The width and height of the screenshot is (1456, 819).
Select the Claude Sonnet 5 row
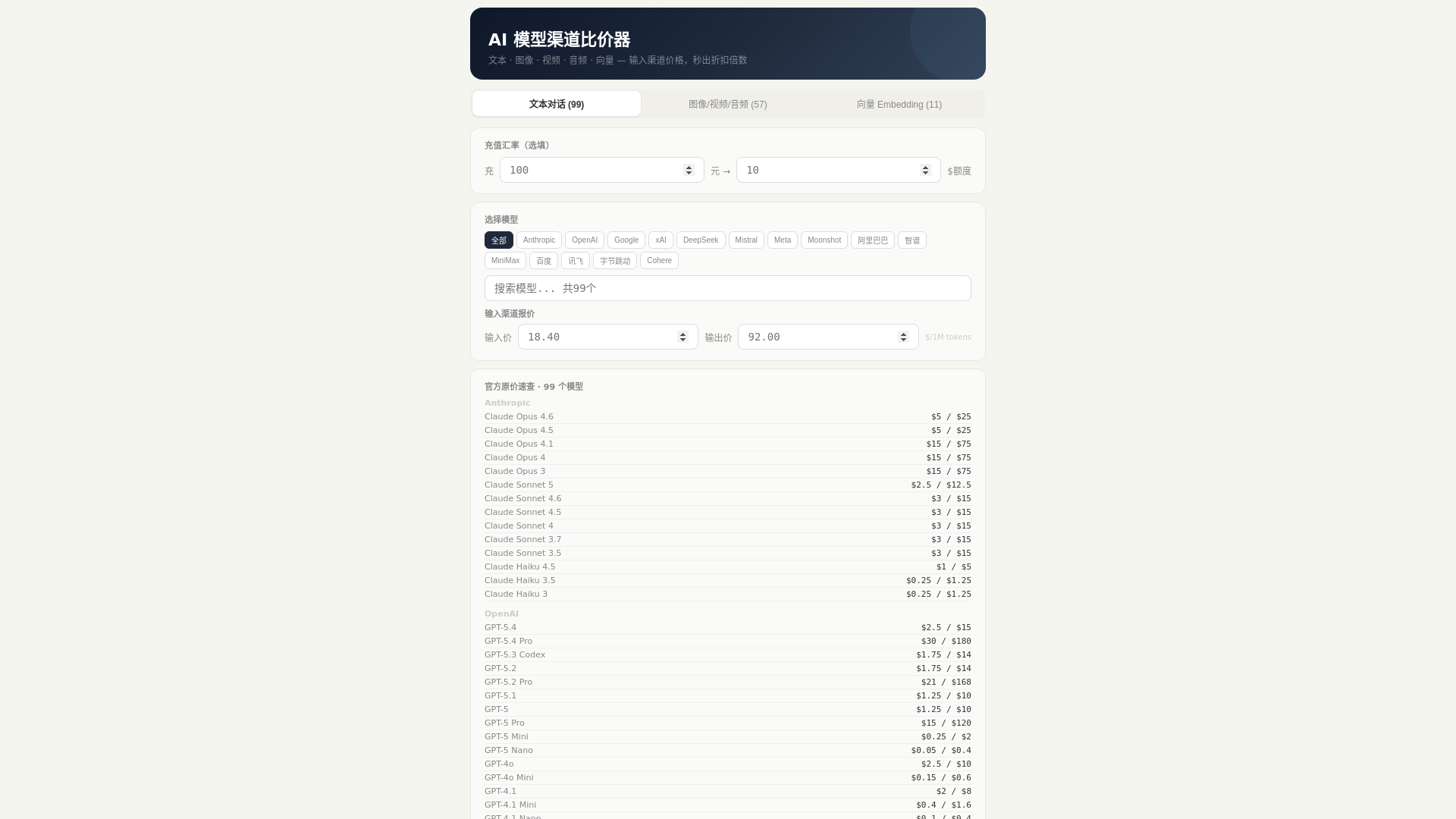[728, 485]
